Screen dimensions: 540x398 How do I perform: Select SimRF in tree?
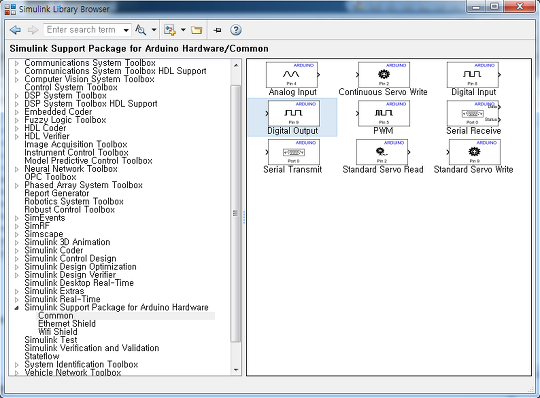pyautogui.click(x=37, y=226)
